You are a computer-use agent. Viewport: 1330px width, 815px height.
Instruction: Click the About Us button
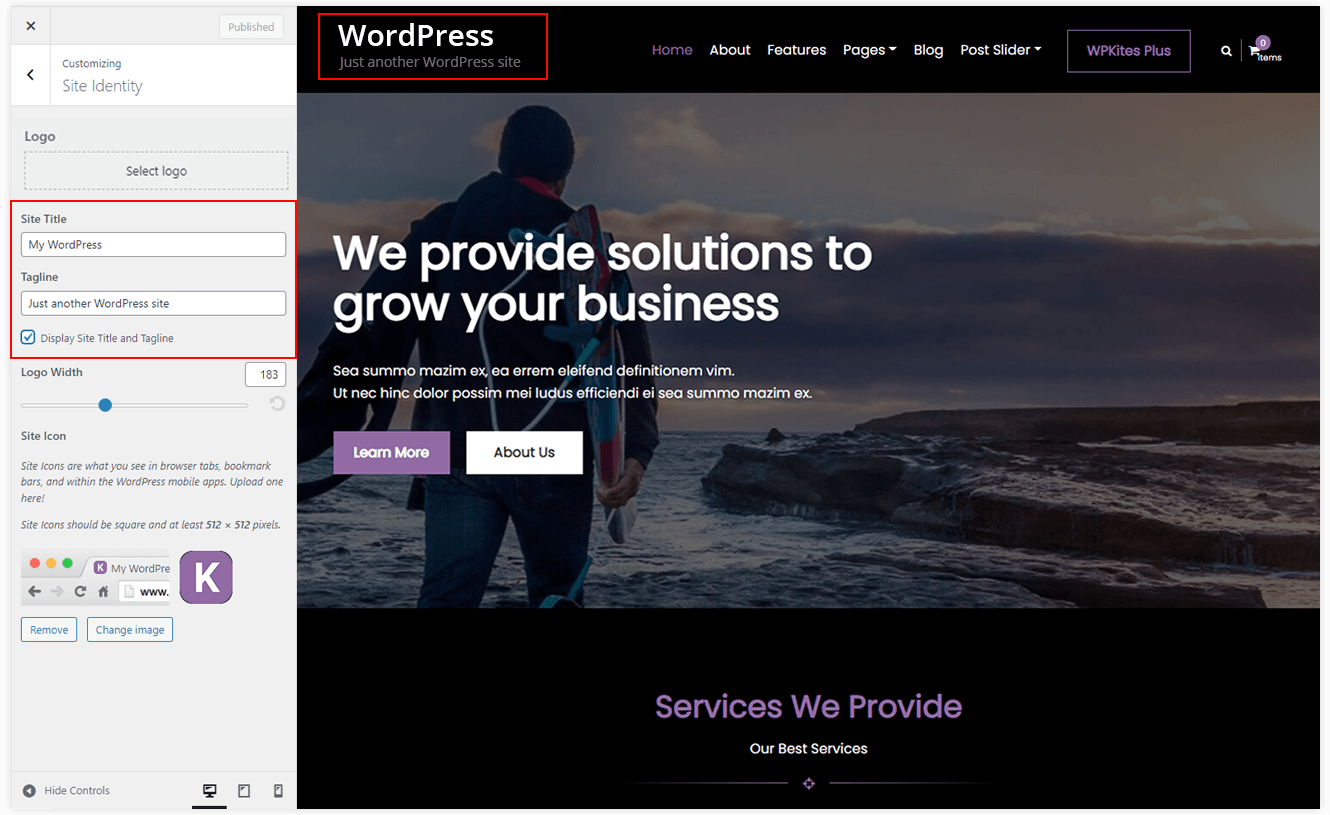(524, 452)
